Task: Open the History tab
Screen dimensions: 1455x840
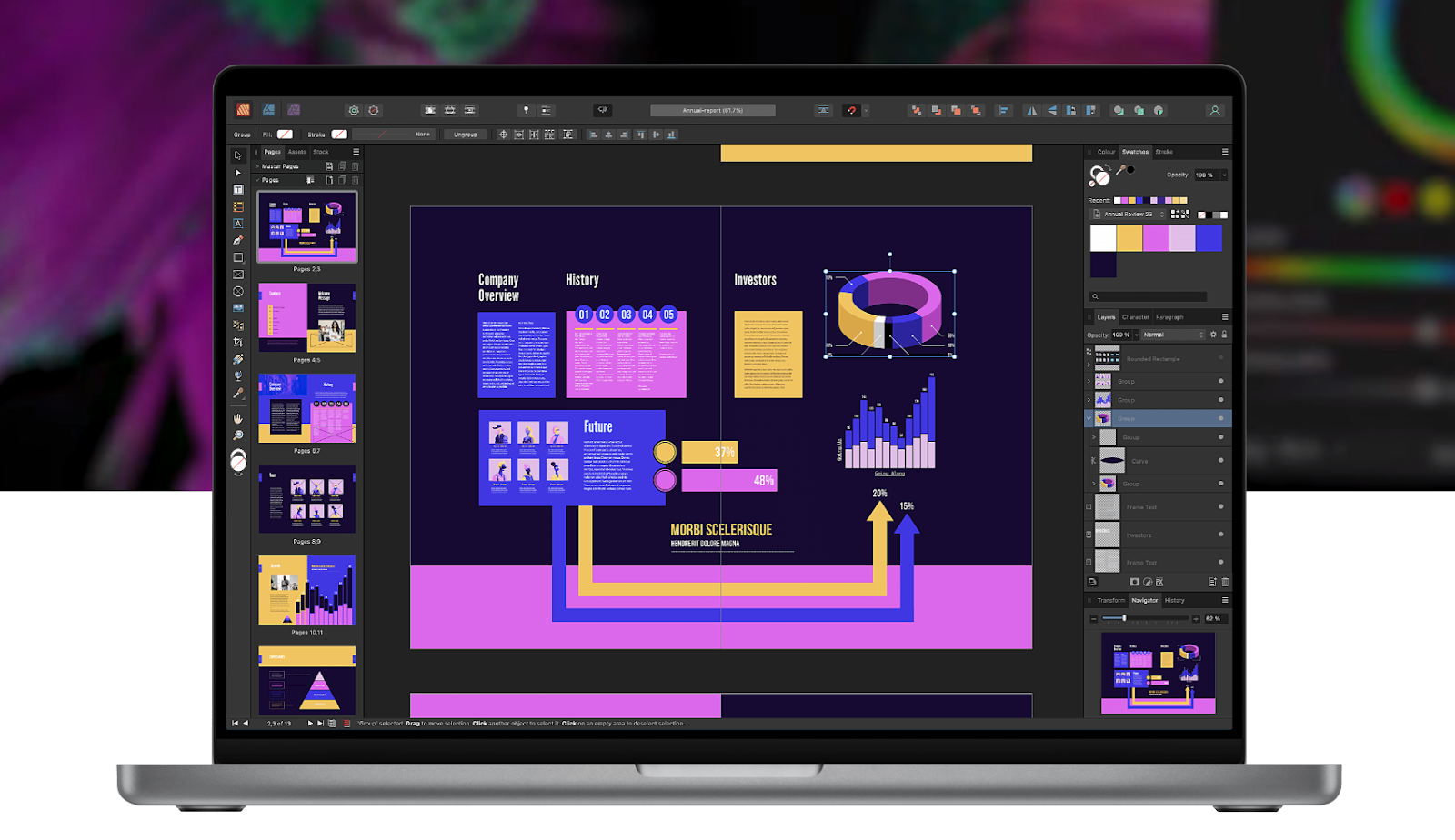Action: [x=1175, y=600]
